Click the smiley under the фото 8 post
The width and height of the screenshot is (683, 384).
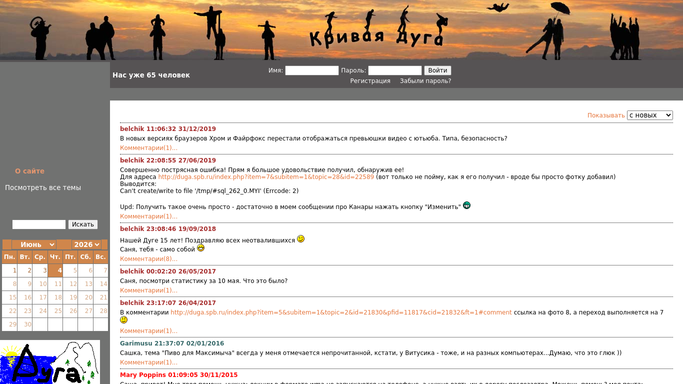click(124, 320)
